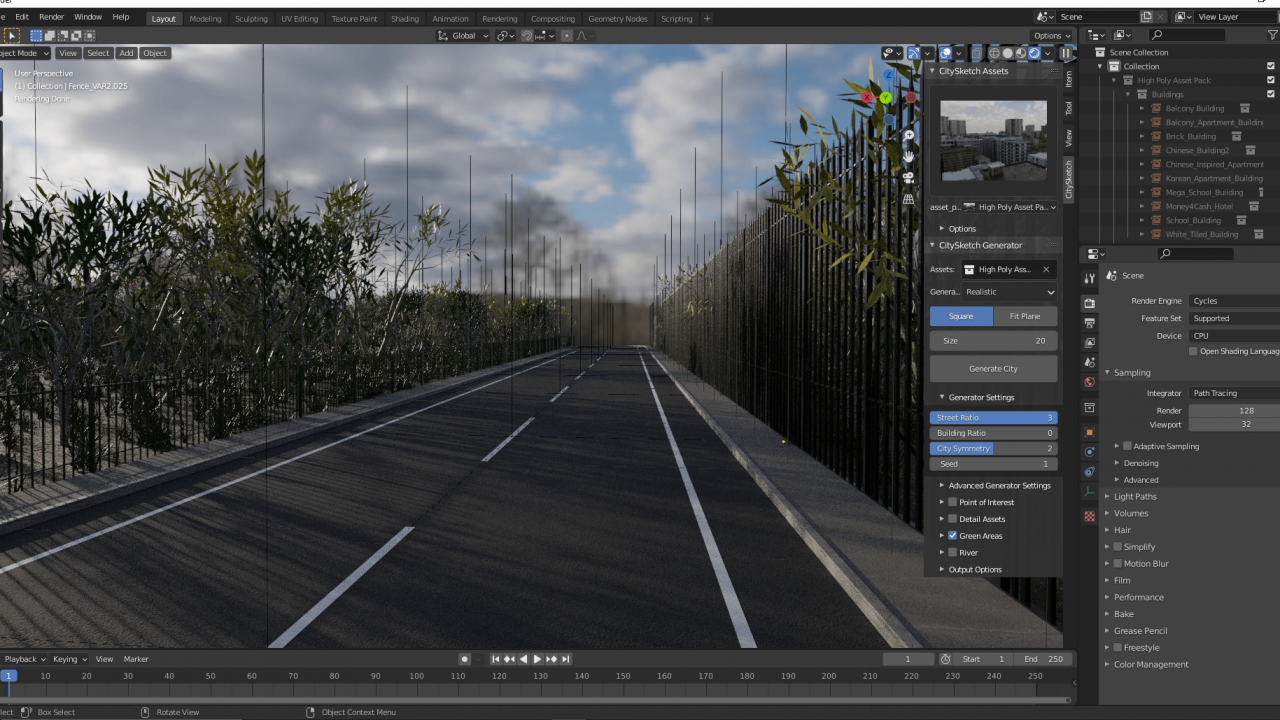
Task: Open the viewport Add menu button
Action: [x=126, y=53]
